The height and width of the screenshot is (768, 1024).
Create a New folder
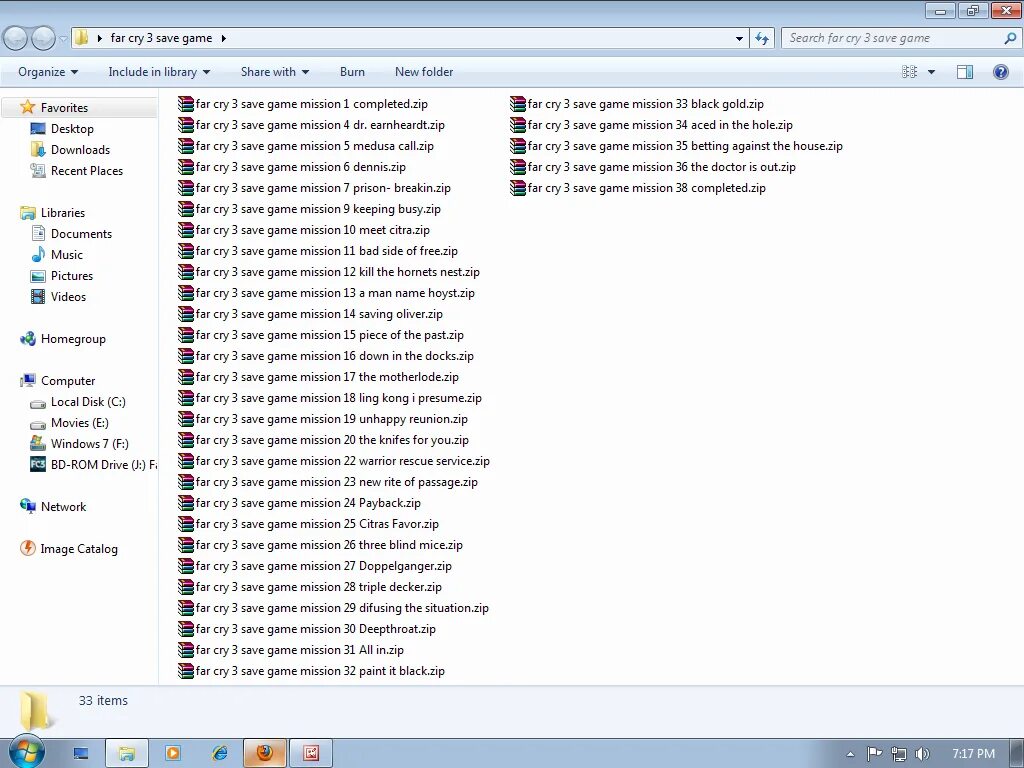coord(424,72)
